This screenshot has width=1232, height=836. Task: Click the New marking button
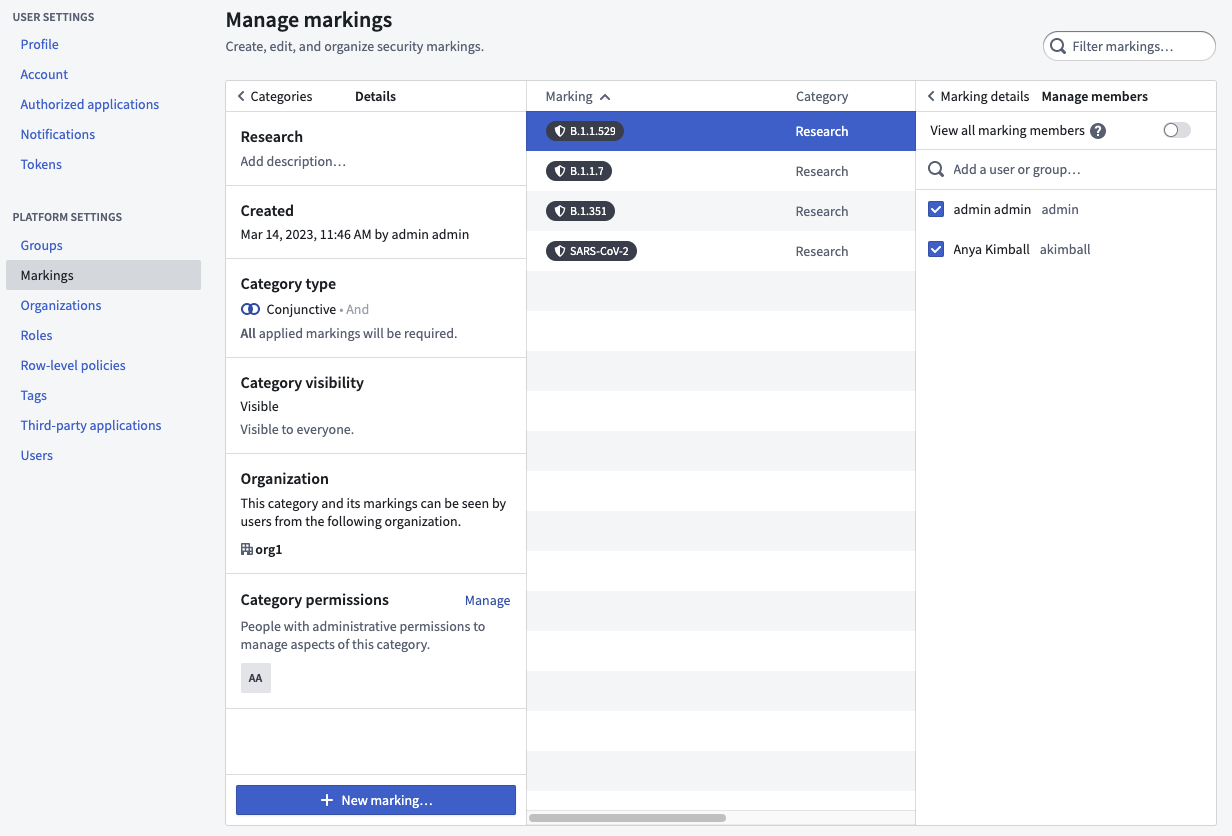pyautogui.click(x=376, y=800)
